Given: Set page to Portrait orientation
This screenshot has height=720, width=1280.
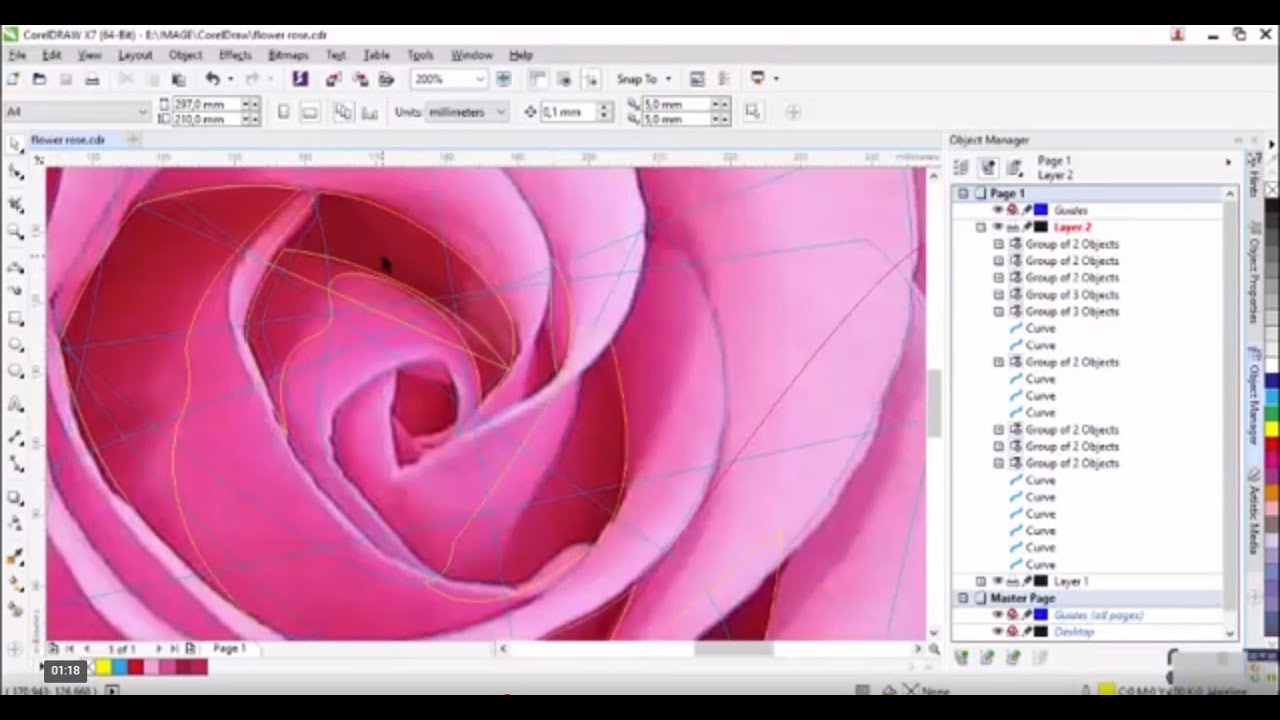Looking at the screenshot, I should (283, 112).
